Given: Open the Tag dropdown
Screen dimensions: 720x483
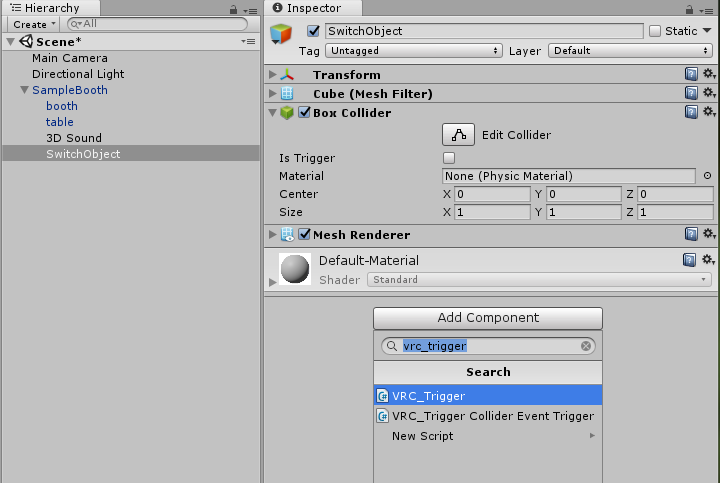Looking at the screenshot, I should point(414,50).
